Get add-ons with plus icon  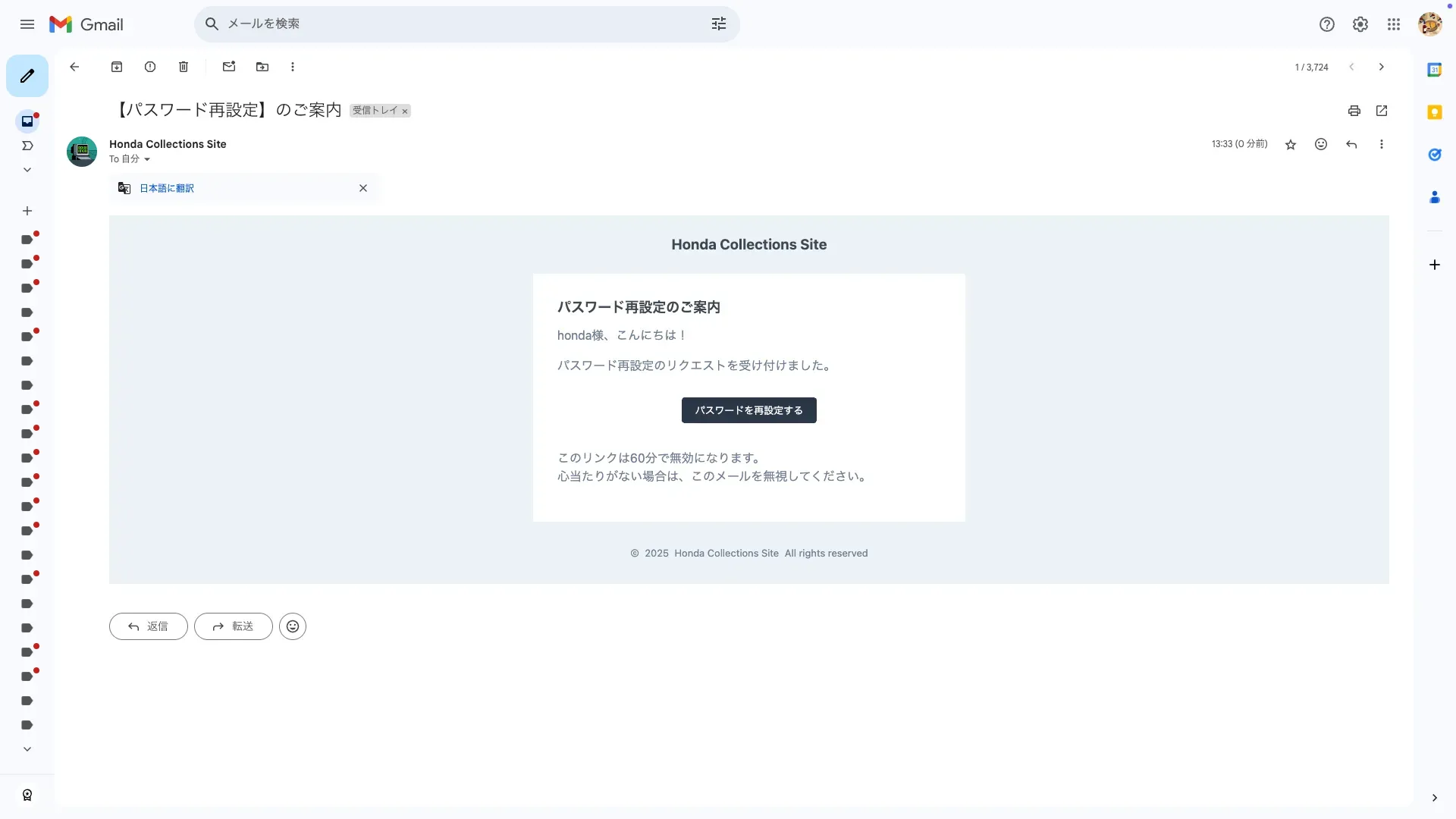[x=1435, y=265]
